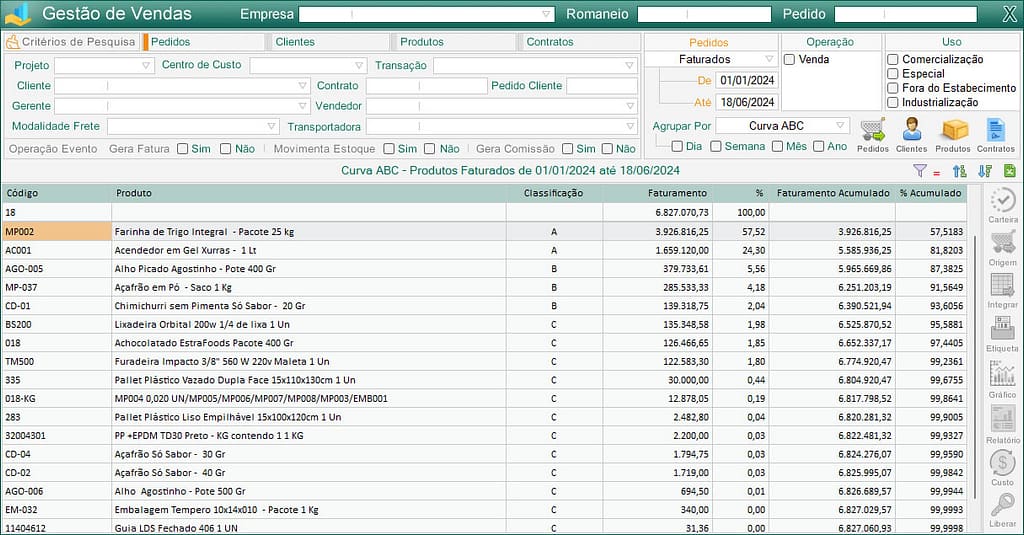
Task: Click the filter funnel icon
Action: coord(920,170)
